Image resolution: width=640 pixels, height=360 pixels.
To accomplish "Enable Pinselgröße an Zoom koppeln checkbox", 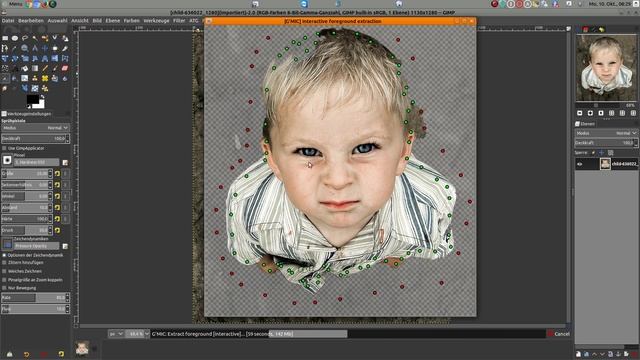I will (4, 280).
